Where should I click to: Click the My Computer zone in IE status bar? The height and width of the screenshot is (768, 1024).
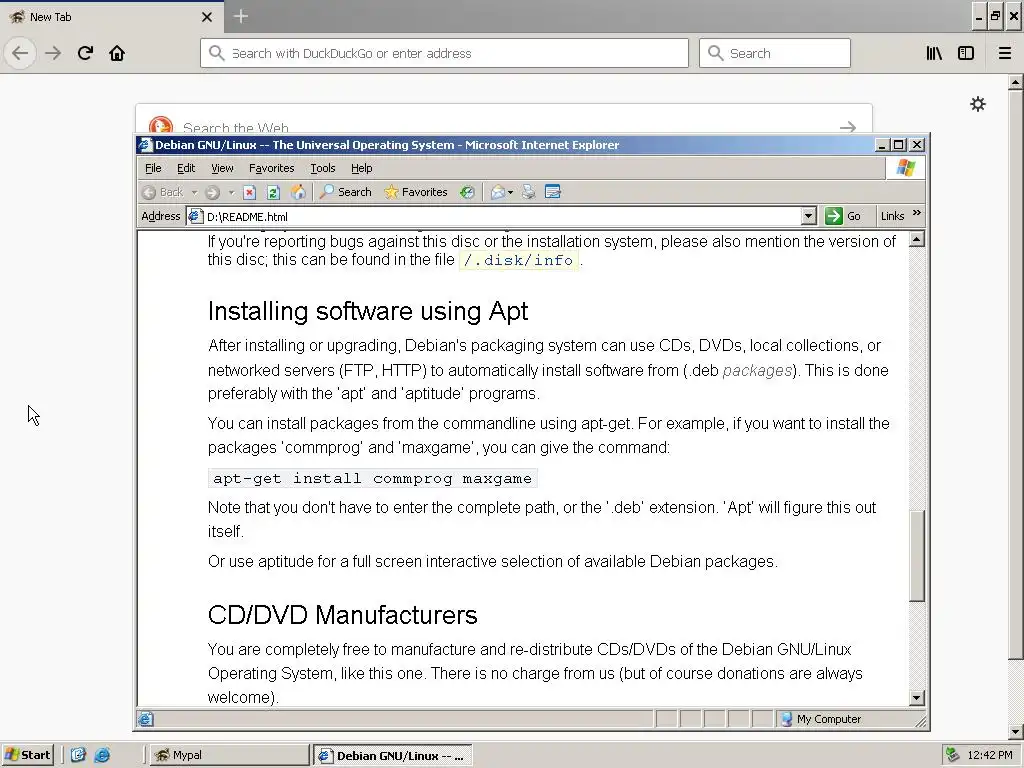click(822, 719)
